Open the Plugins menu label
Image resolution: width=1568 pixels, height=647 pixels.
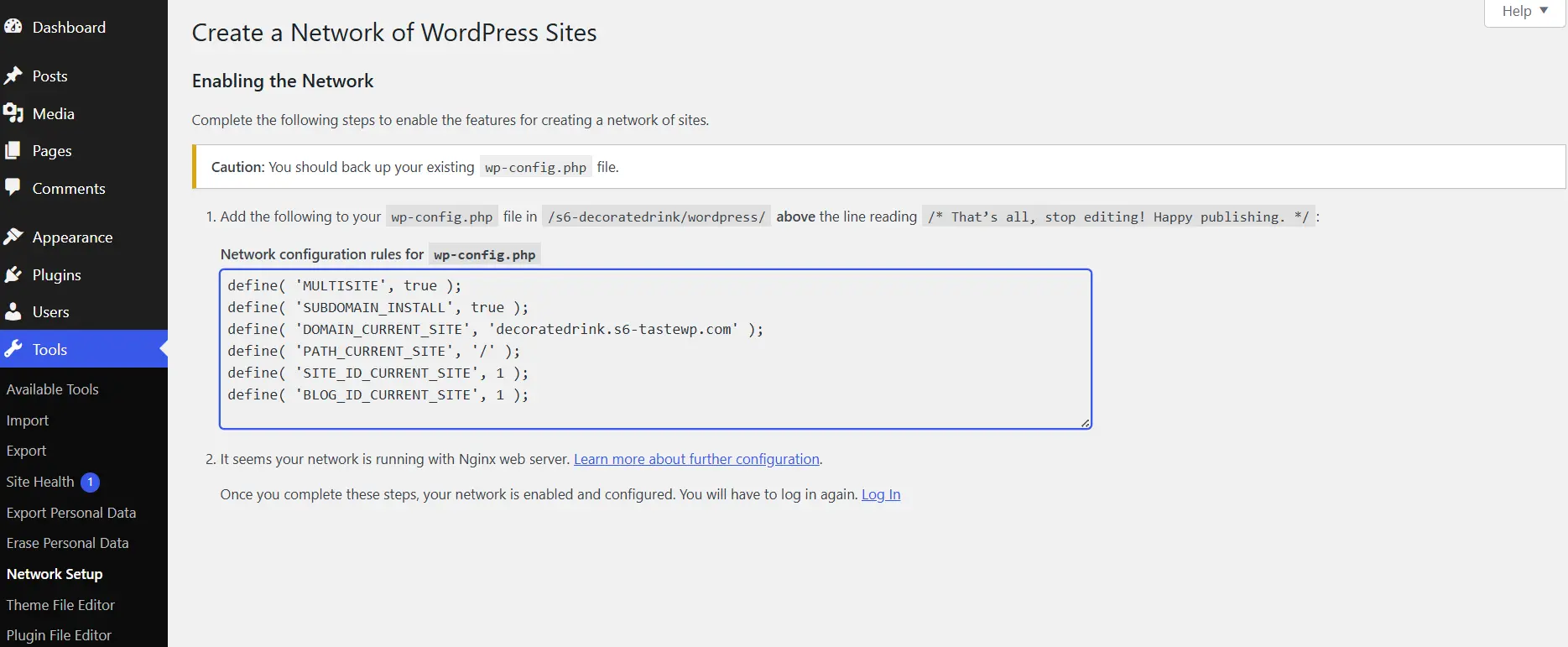[x=56, y=274]
